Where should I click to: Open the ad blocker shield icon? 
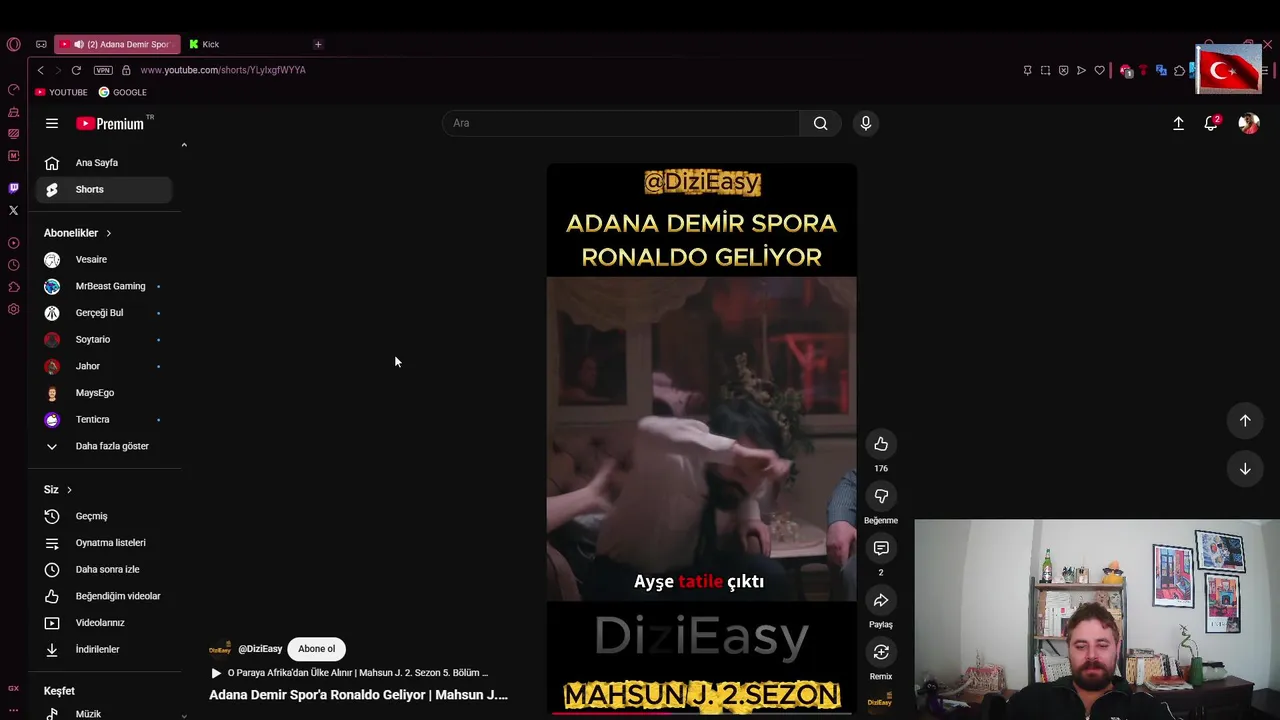tap(1063, 70)
